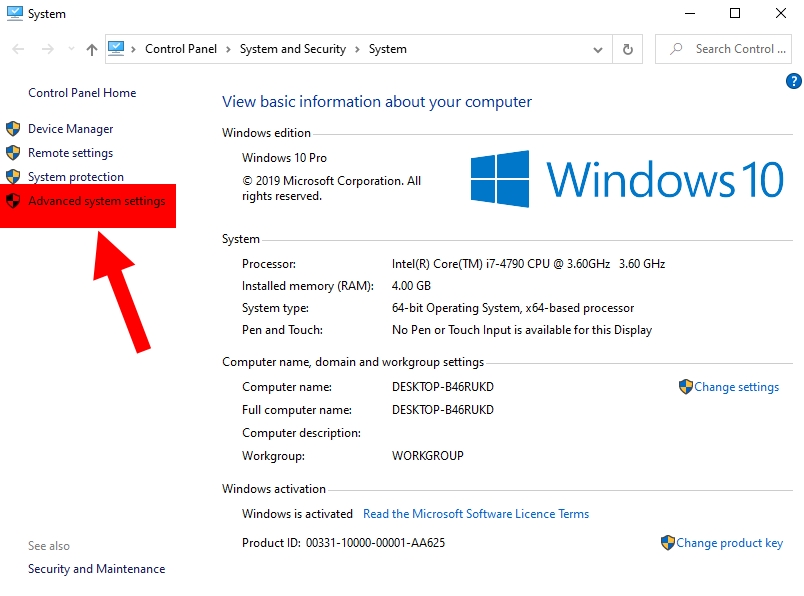
Task: Open Device Manager link
Action: click(71, 129)
